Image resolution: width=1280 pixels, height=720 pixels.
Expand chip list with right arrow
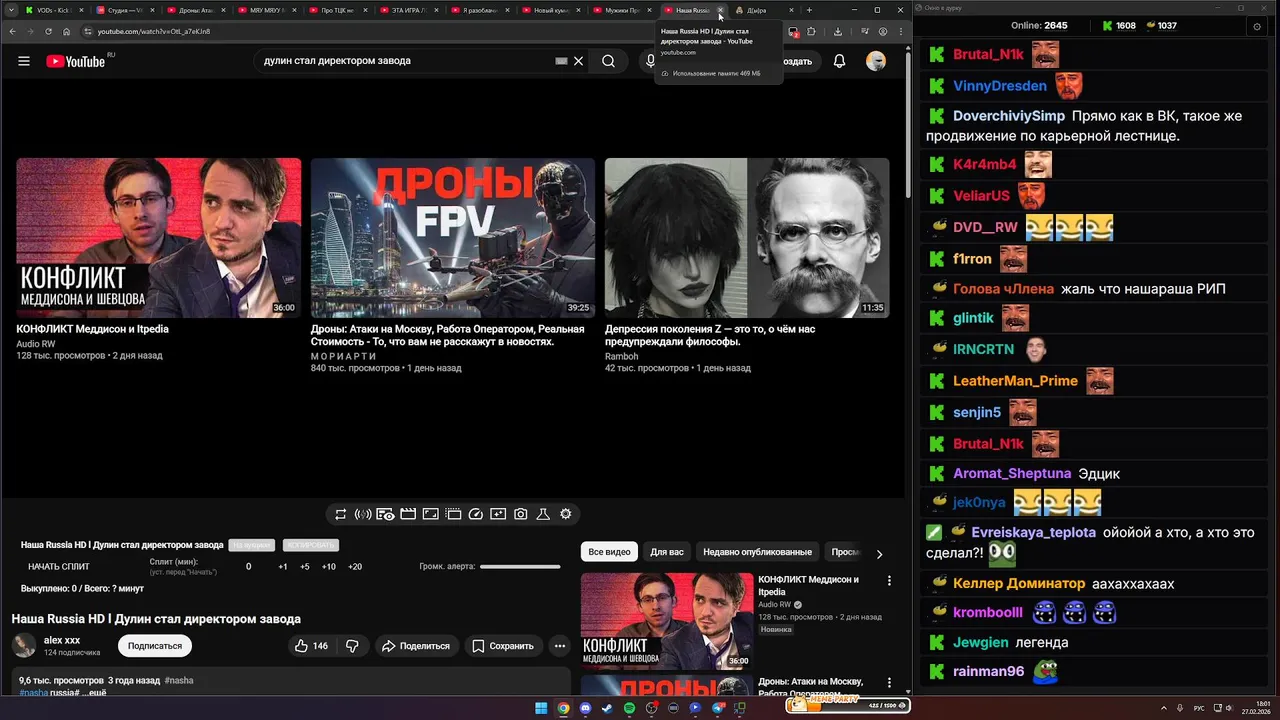[x=879, y=553]
